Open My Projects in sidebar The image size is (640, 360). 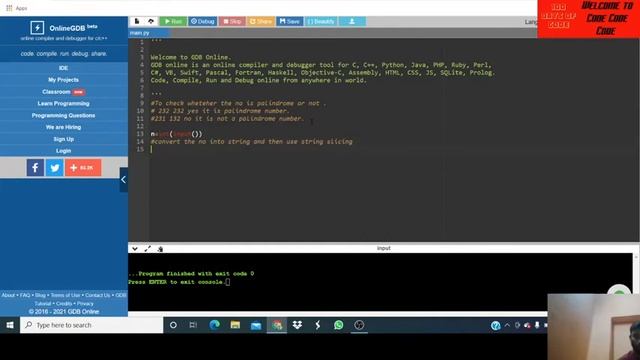63,80
